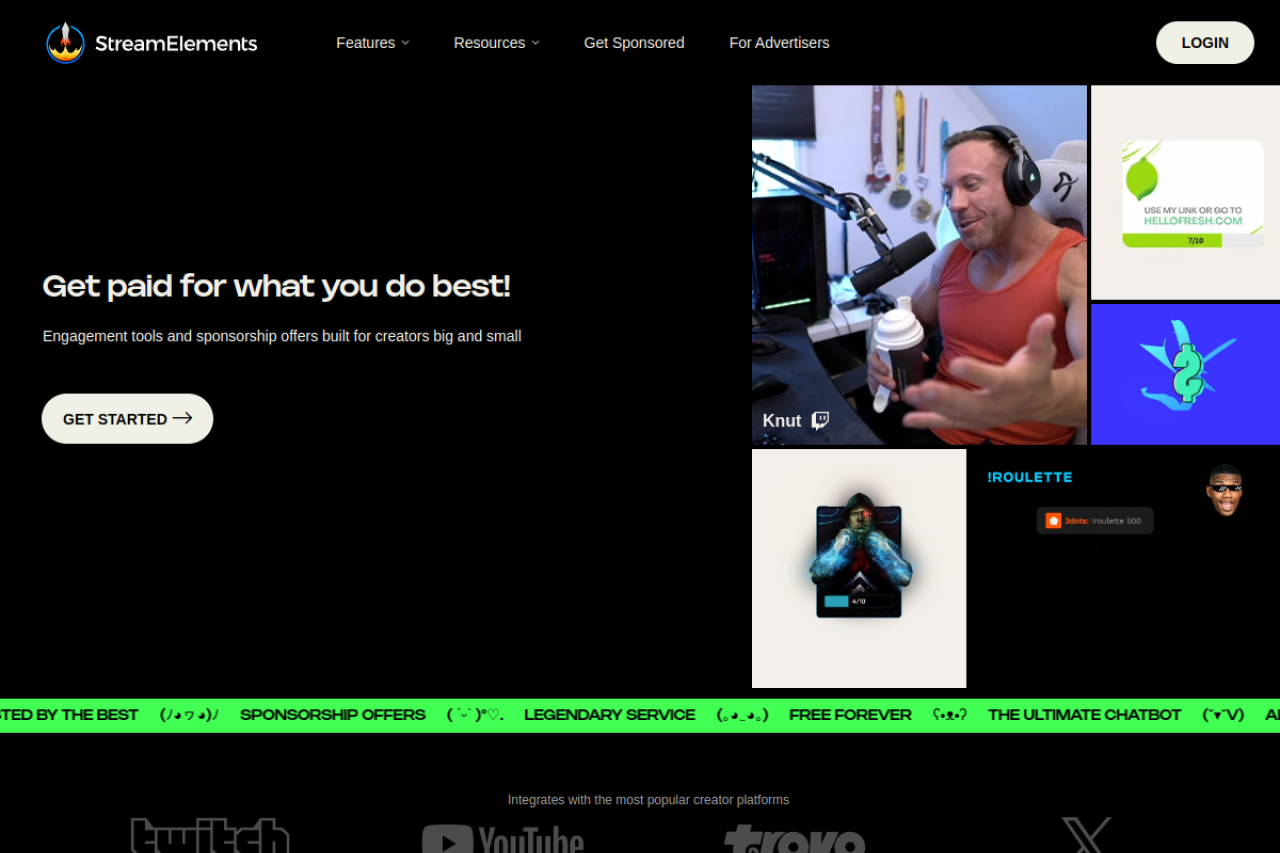Click the StreamElements rocket logo icon
This screenshot has width=1280, height=853.
pyautogui.click(x=65, y=43)
